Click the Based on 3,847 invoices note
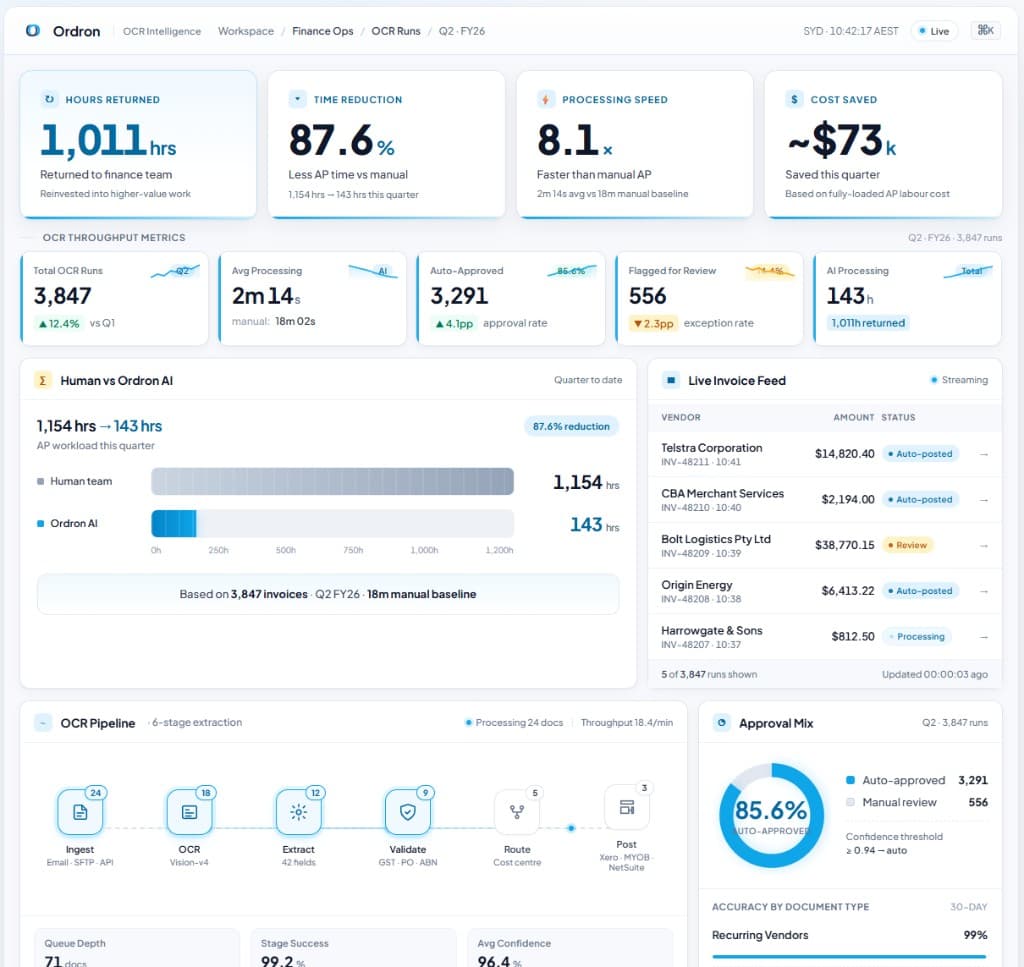The width and height of the screenshot is (1024, 967). point(328,594)
